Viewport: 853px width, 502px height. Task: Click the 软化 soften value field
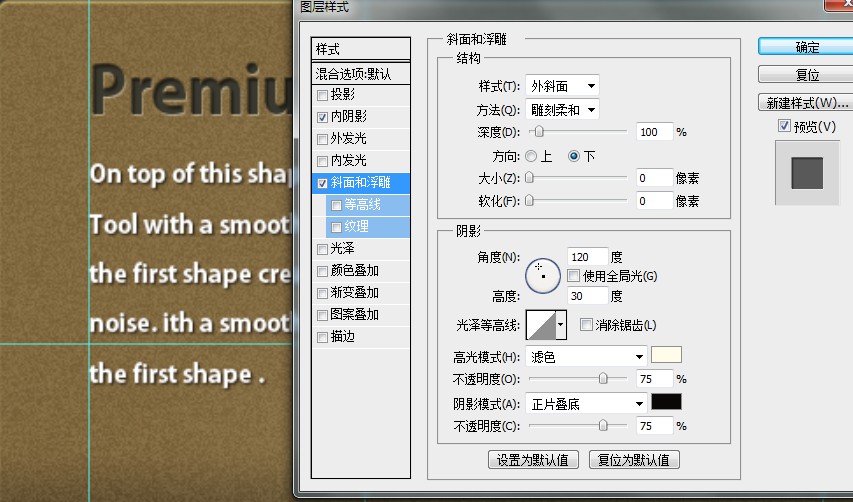(x=654, y=201)
